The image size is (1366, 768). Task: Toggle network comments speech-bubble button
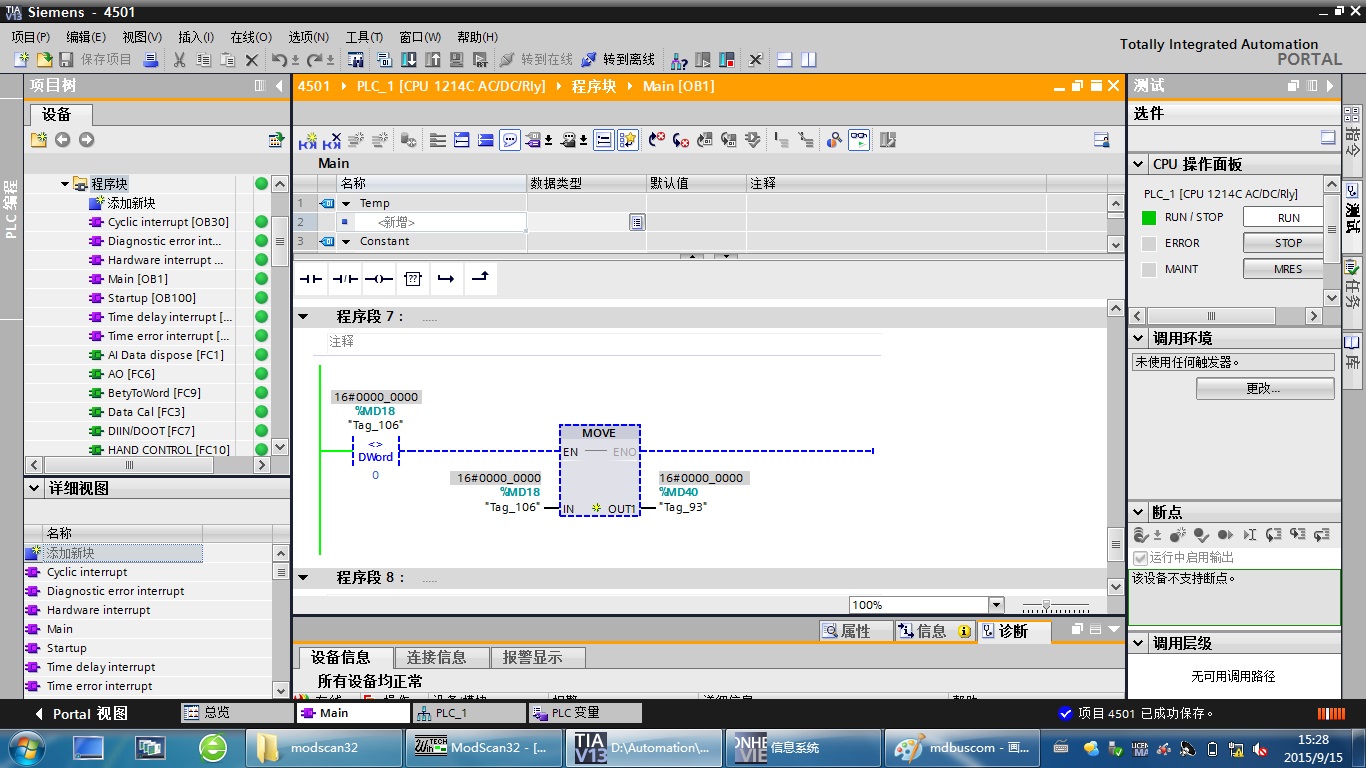point(510,140)
